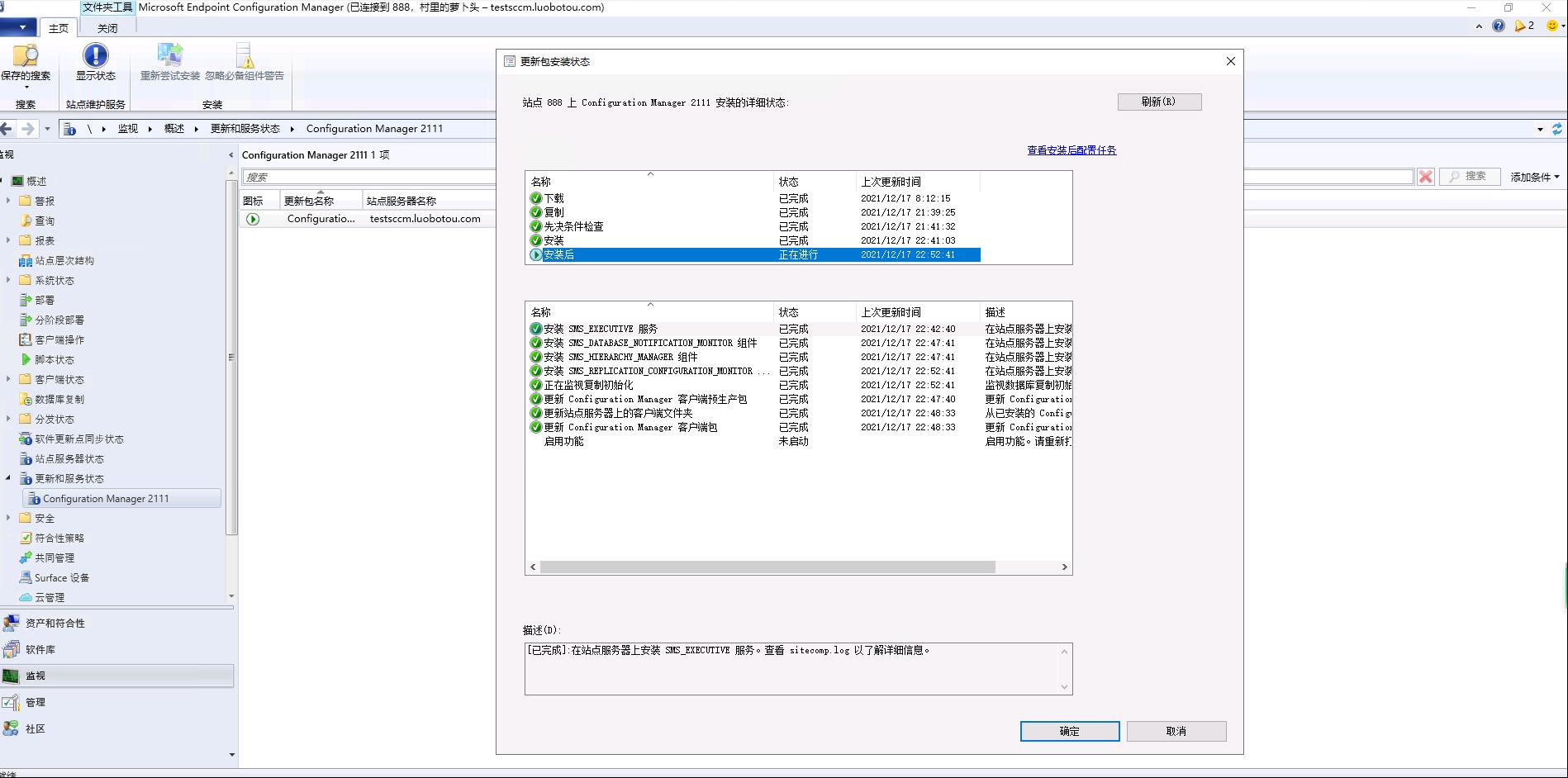This screenshot has height=778, width=1568.
Task: Open the Home (主页) ribbon tab
Action: [59, 28]
